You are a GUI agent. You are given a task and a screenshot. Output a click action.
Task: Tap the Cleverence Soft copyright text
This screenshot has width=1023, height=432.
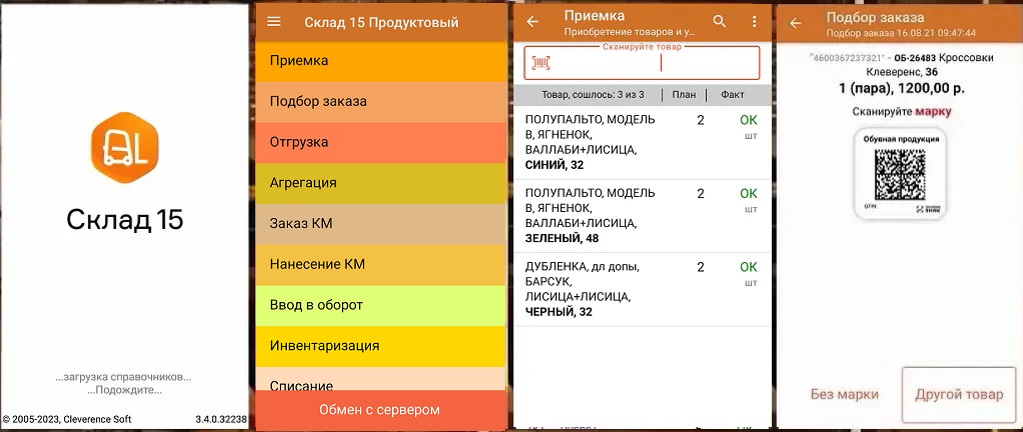click(67, 420)
